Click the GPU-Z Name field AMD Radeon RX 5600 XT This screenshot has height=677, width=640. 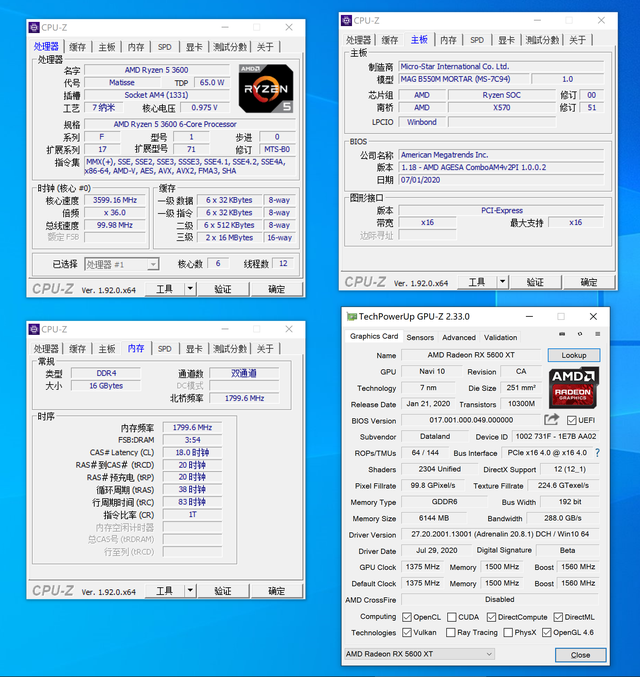[471, 355]
